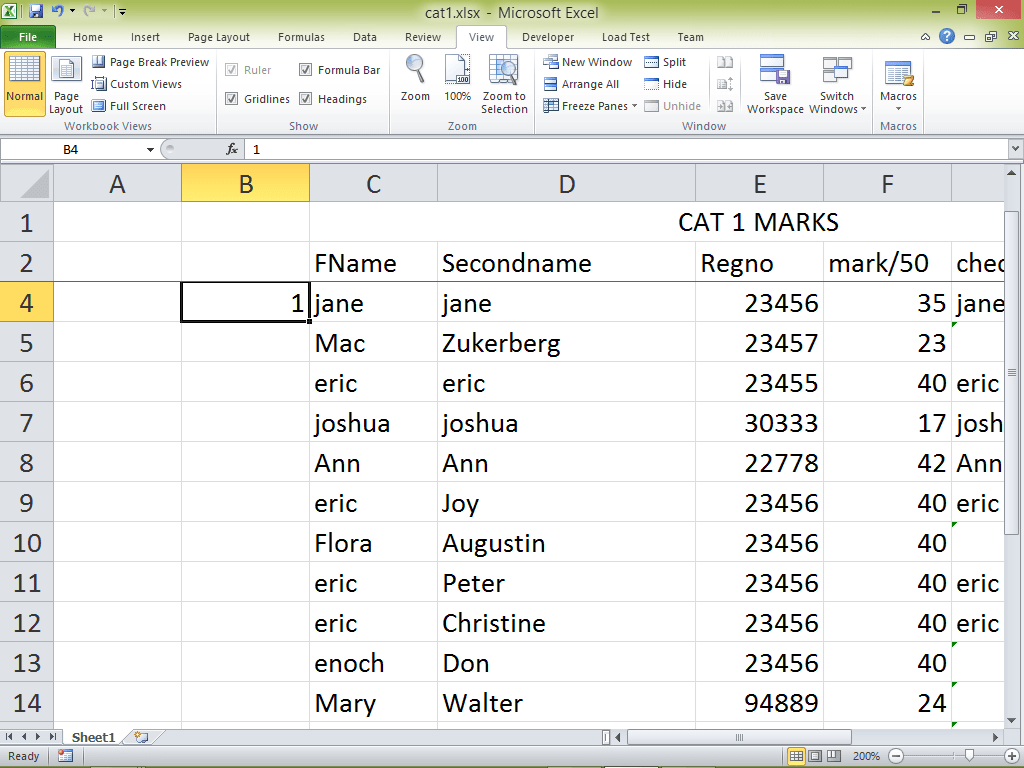The image size is (1024, 768).
Task: Click the Save Workspace button
Action: (x=775, y=85)
